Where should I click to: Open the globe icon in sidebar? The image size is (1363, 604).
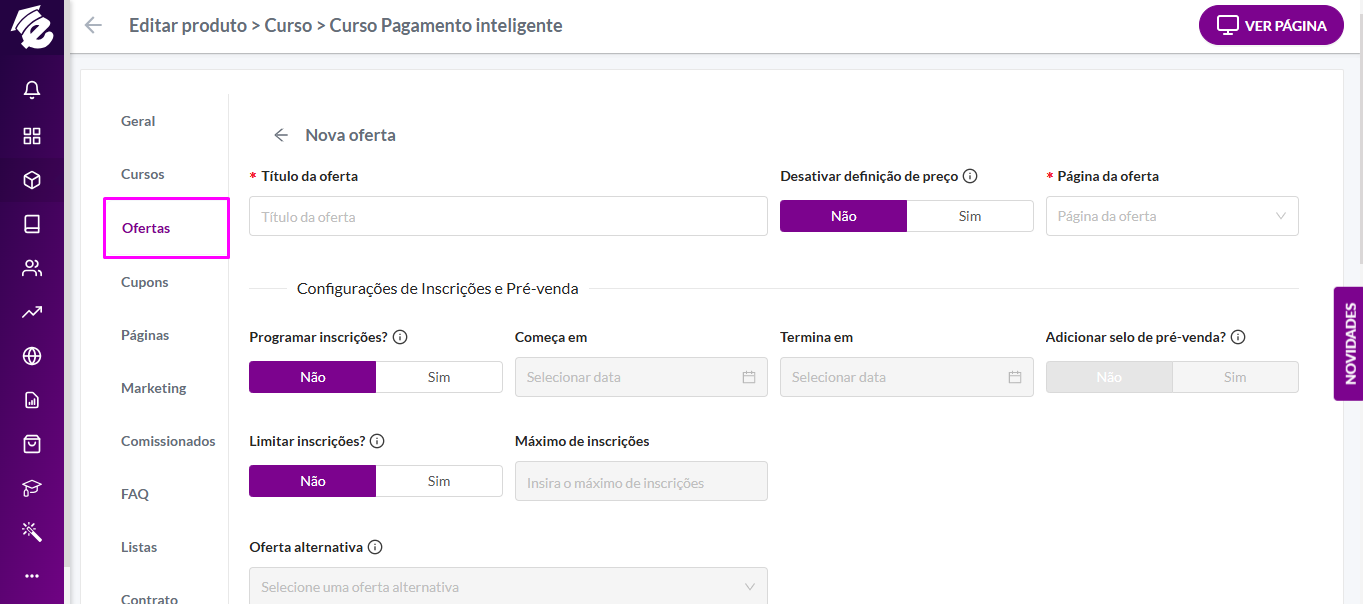[x=32, y=356]
